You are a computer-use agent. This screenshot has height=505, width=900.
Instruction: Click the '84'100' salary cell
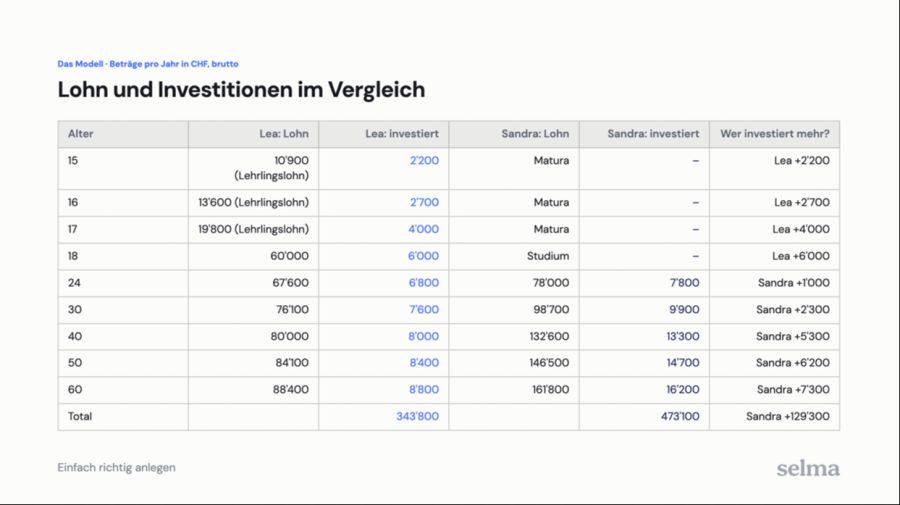click(x=253, y=363)
